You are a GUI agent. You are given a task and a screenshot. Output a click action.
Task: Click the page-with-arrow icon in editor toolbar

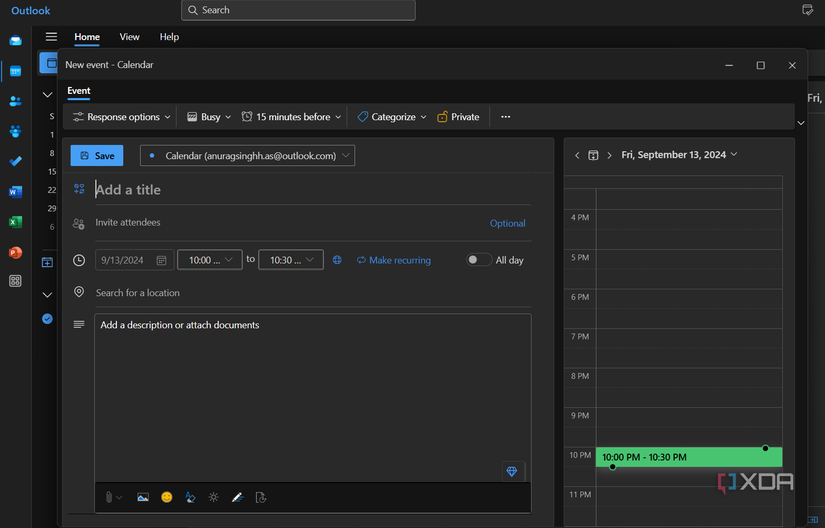261,497
